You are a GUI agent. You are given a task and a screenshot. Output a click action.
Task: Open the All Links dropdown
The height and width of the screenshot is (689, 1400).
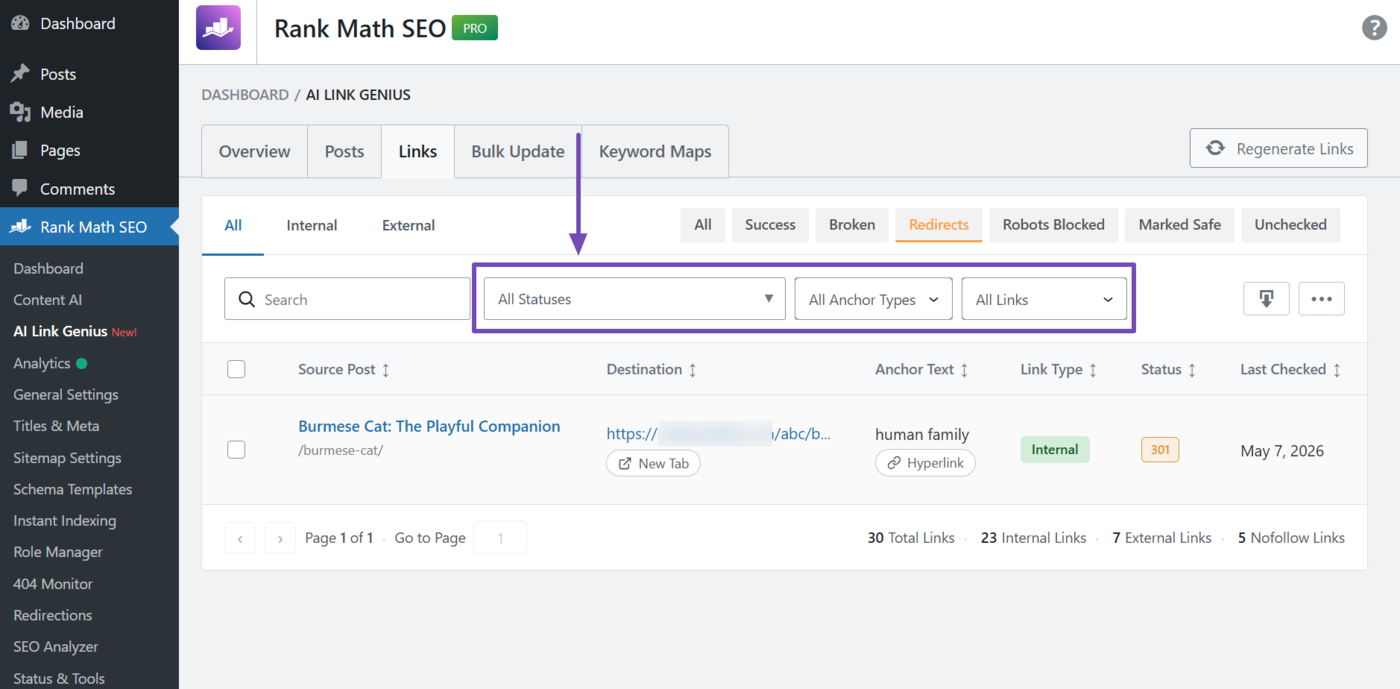pos(1044,299)
